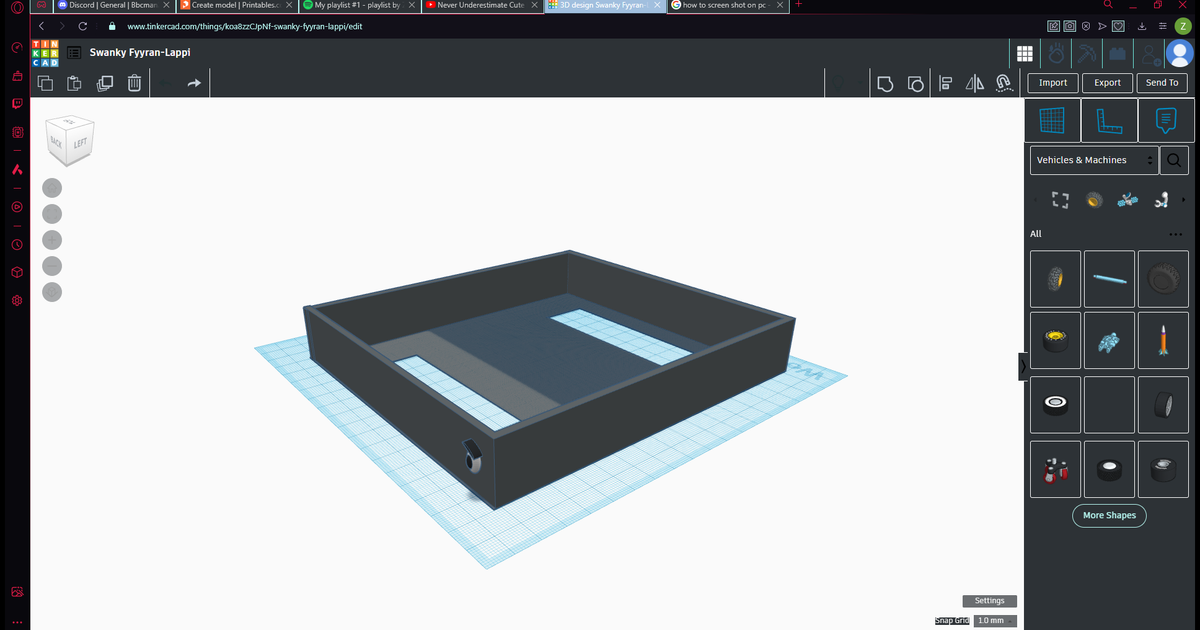The image size is (1200, 630).
Task: Select the Flip/Mirror tool
Action: 975,83
